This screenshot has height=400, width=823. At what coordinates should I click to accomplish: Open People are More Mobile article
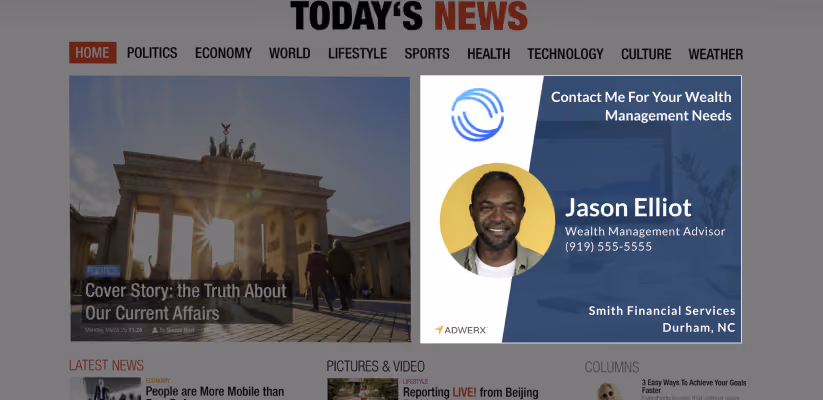[215, 393]
